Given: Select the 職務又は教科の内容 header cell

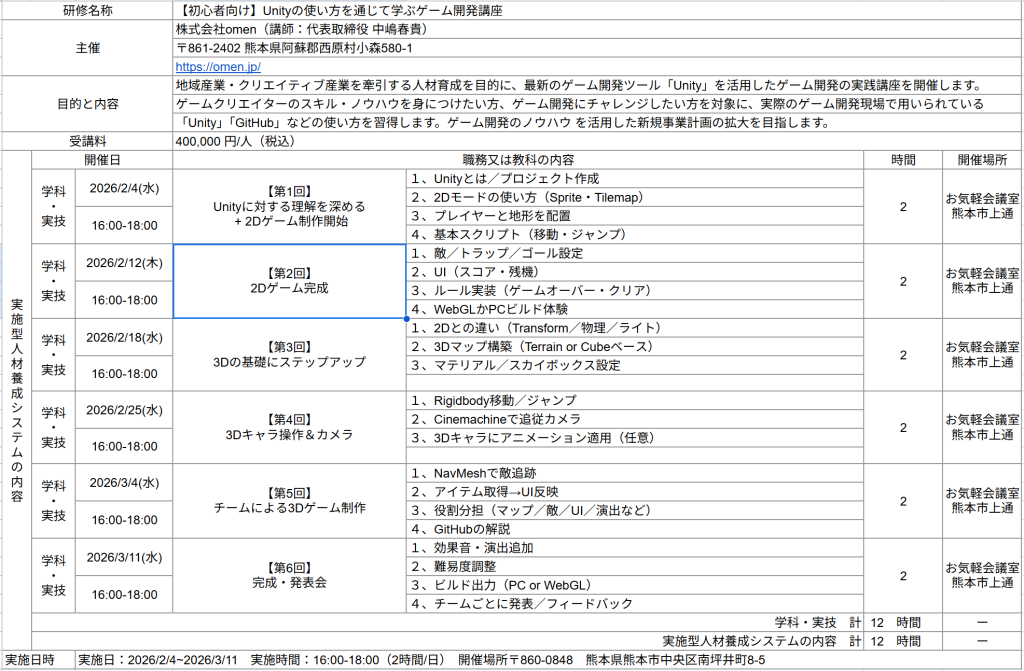Looking at the screenshot, I should click(x=518, y=160).
